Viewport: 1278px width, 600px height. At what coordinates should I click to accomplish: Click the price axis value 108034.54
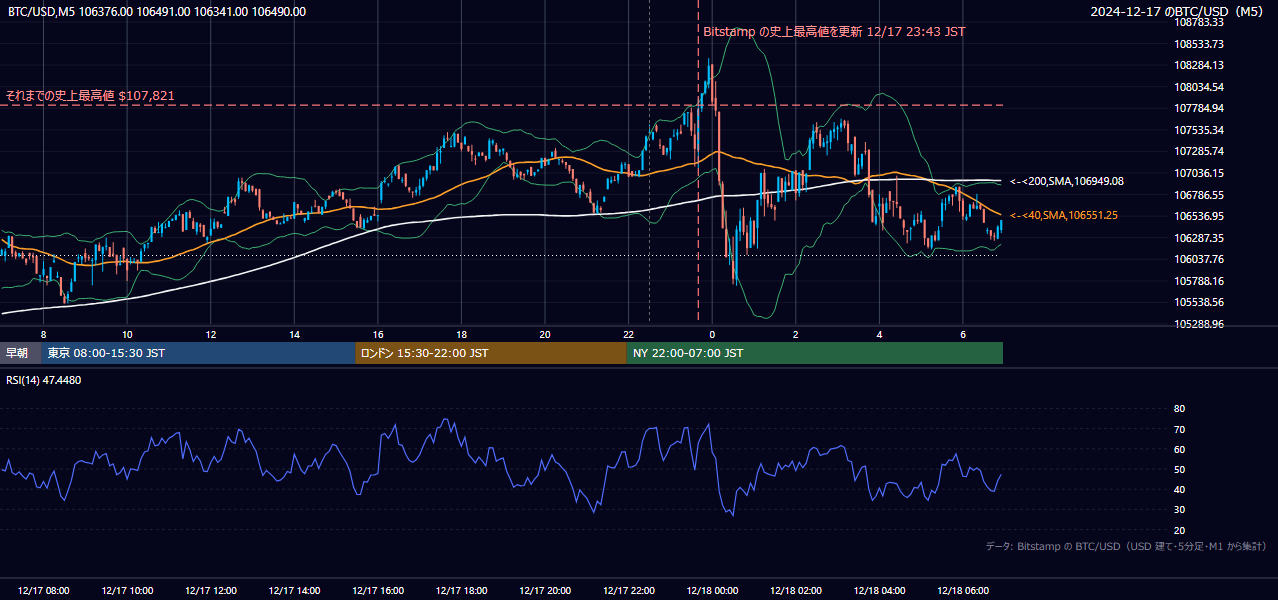pyautogui.click(x=1199, y=87)
